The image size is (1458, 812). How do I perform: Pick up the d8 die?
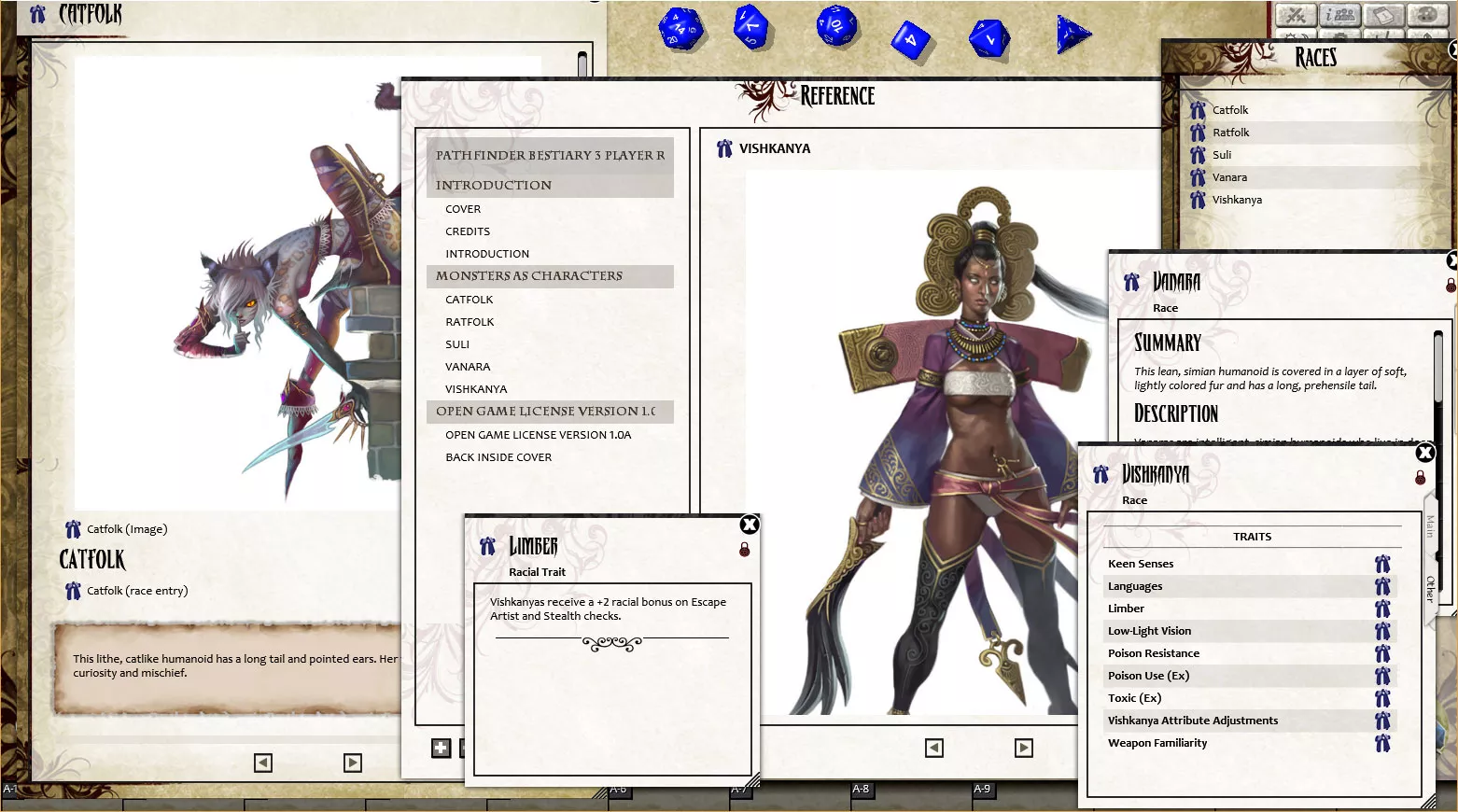click(988, 38)
